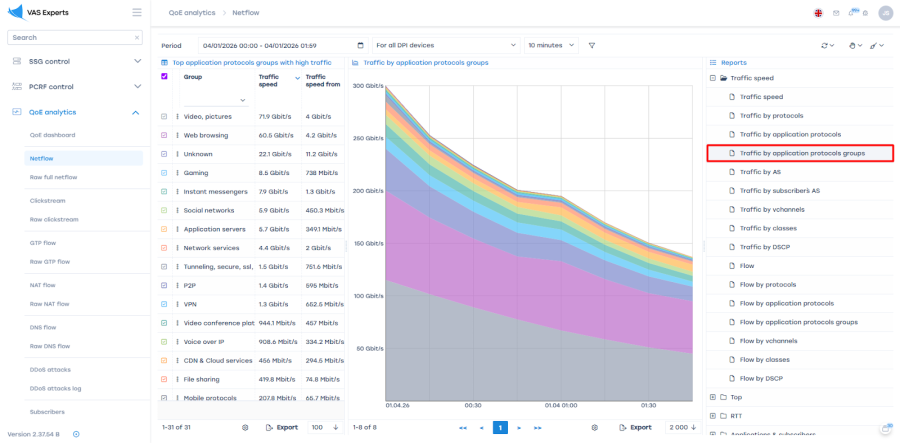Toggle the select-all checkbox in table header

pos(165,76)
